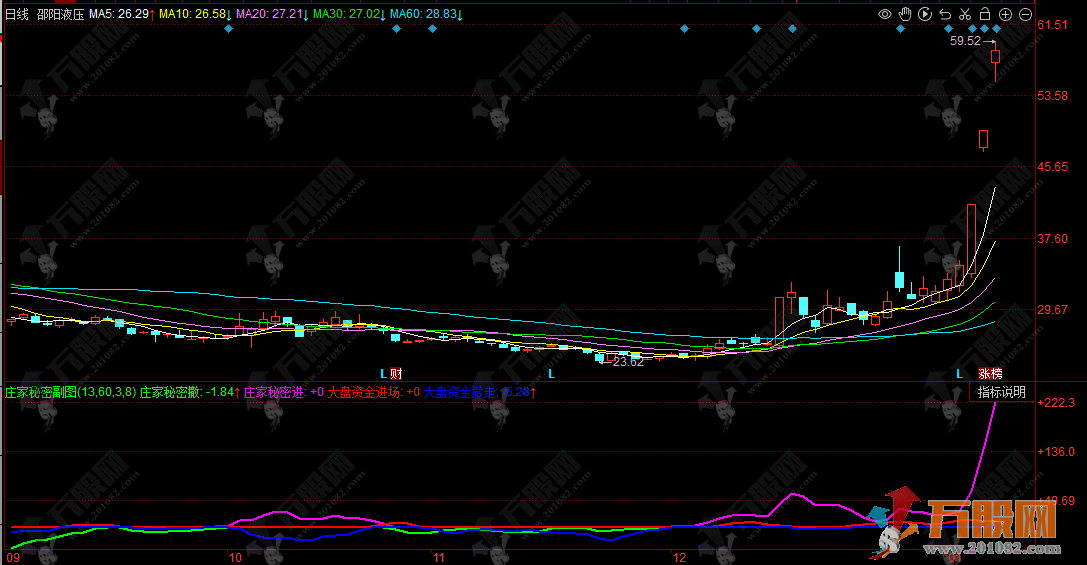Image resolution: width=1087 pixels, height=565 pixels.
Task: Open the 指标说明 indicator description button
Action: point(1001,392)
